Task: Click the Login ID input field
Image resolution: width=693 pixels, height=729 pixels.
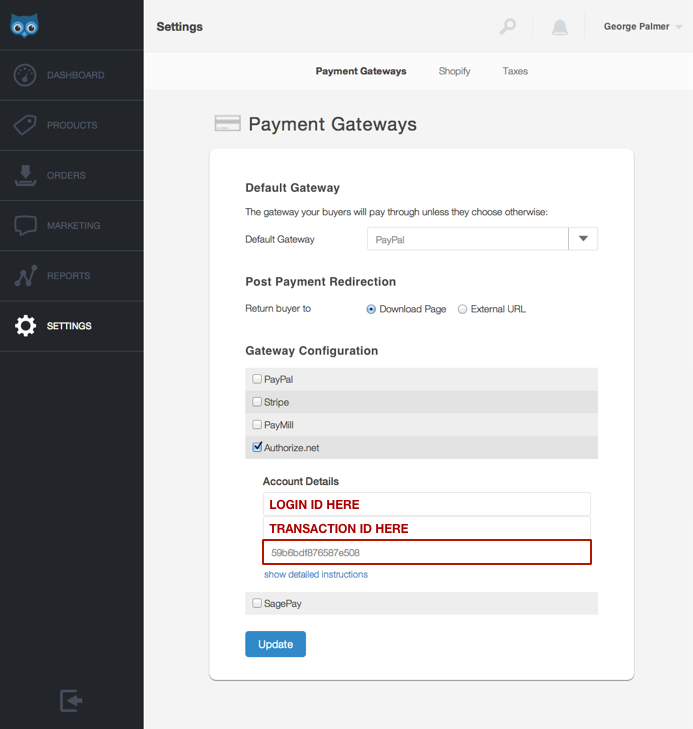Action: (427, 504)
